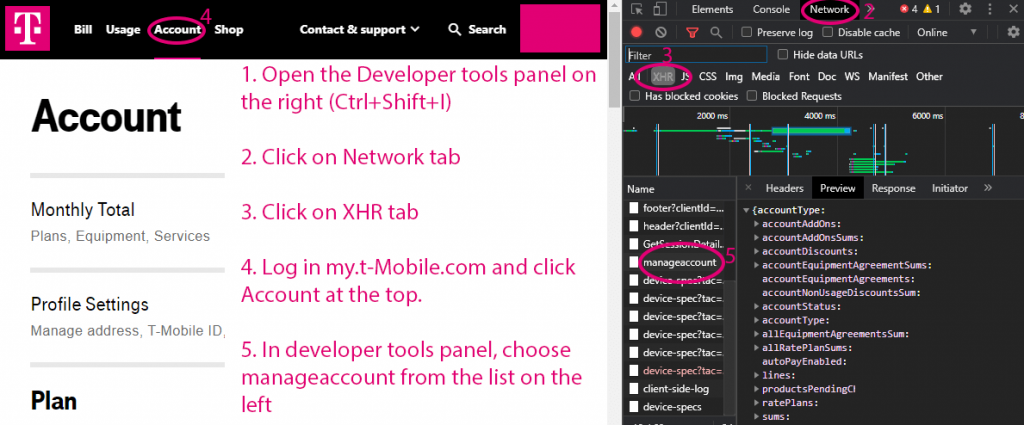1024x425 pixels.
Task: Expand the allRatePlanSums node
Action: [756, 347]
